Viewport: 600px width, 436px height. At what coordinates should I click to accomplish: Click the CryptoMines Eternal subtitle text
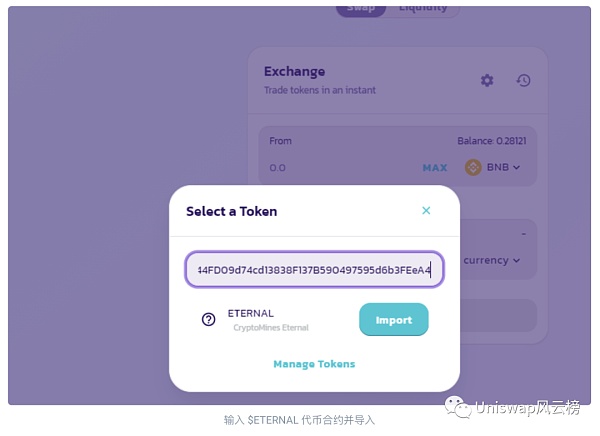271,328
